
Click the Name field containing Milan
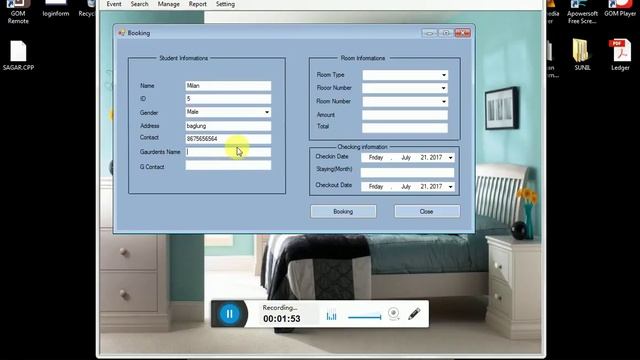tap(228, 86)
